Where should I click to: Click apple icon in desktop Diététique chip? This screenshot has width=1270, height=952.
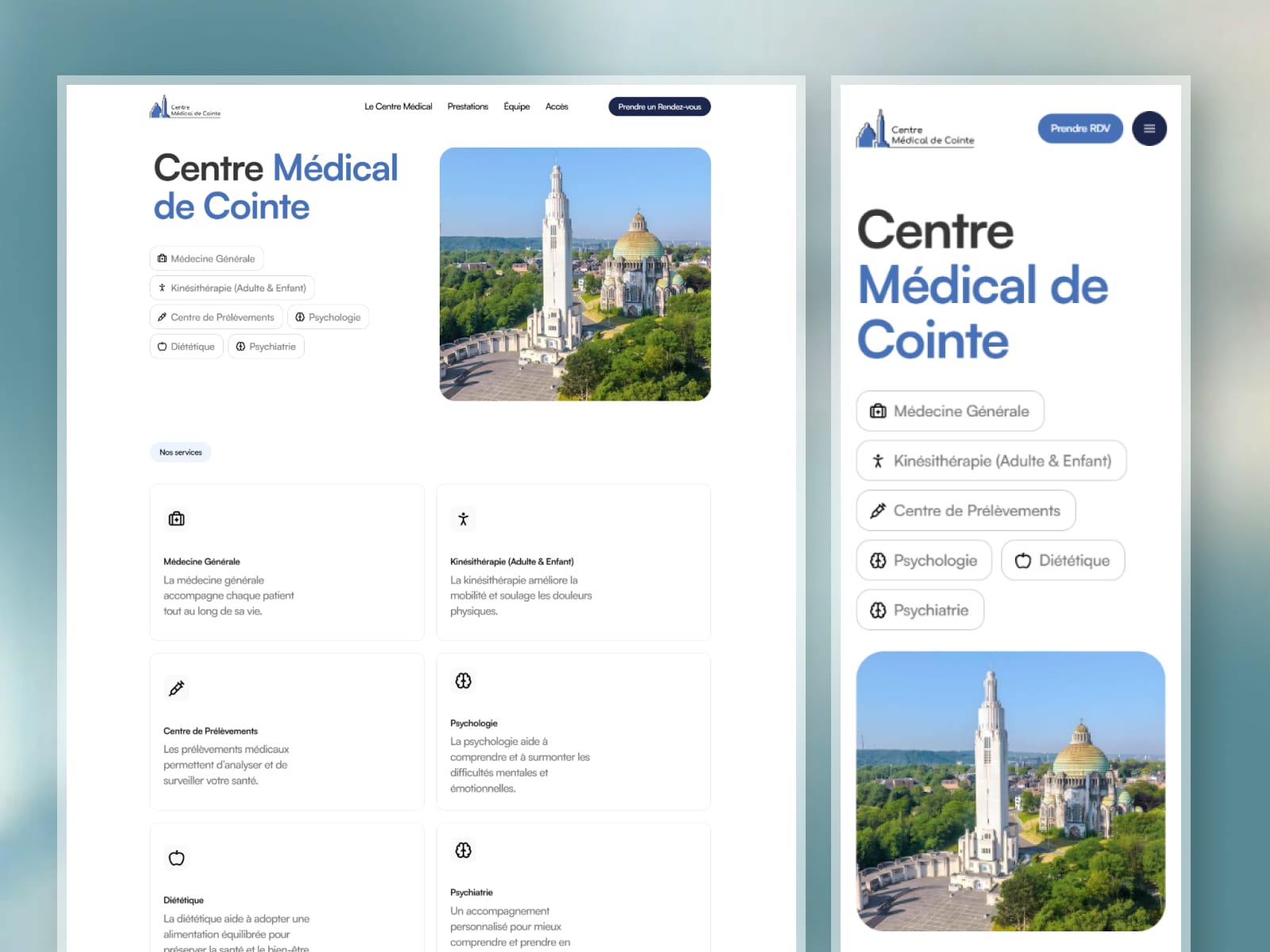click(x=162, y=347)
